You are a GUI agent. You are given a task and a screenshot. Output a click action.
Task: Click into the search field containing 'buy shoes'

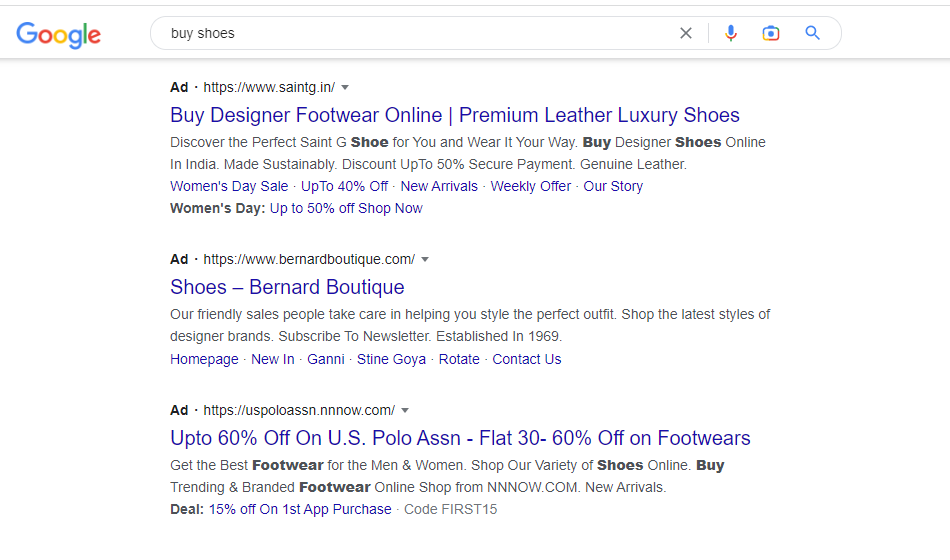pos(420,33)
